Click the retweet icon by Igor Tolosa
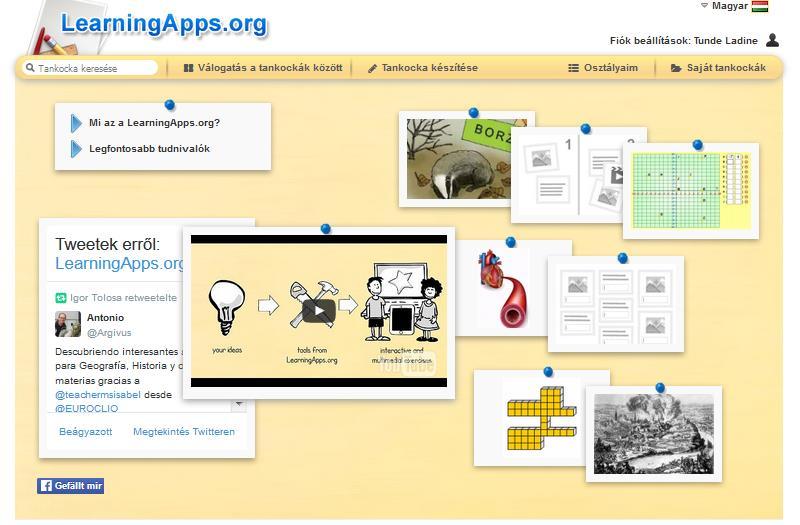 (61, 297)
